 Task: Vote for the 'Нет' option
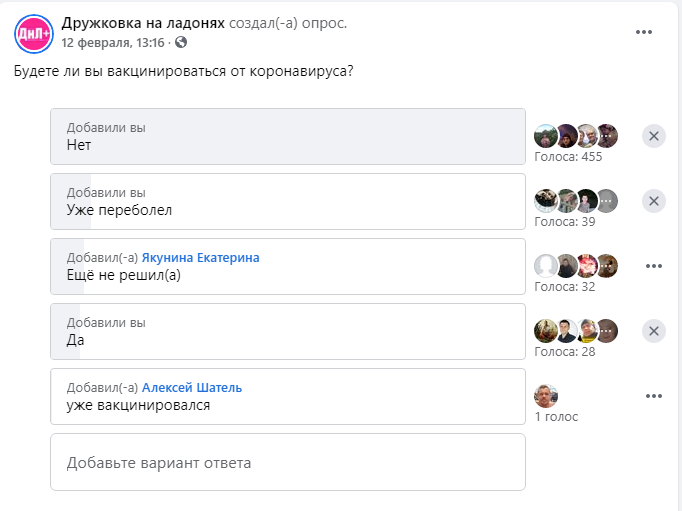[x=288, y=137]
